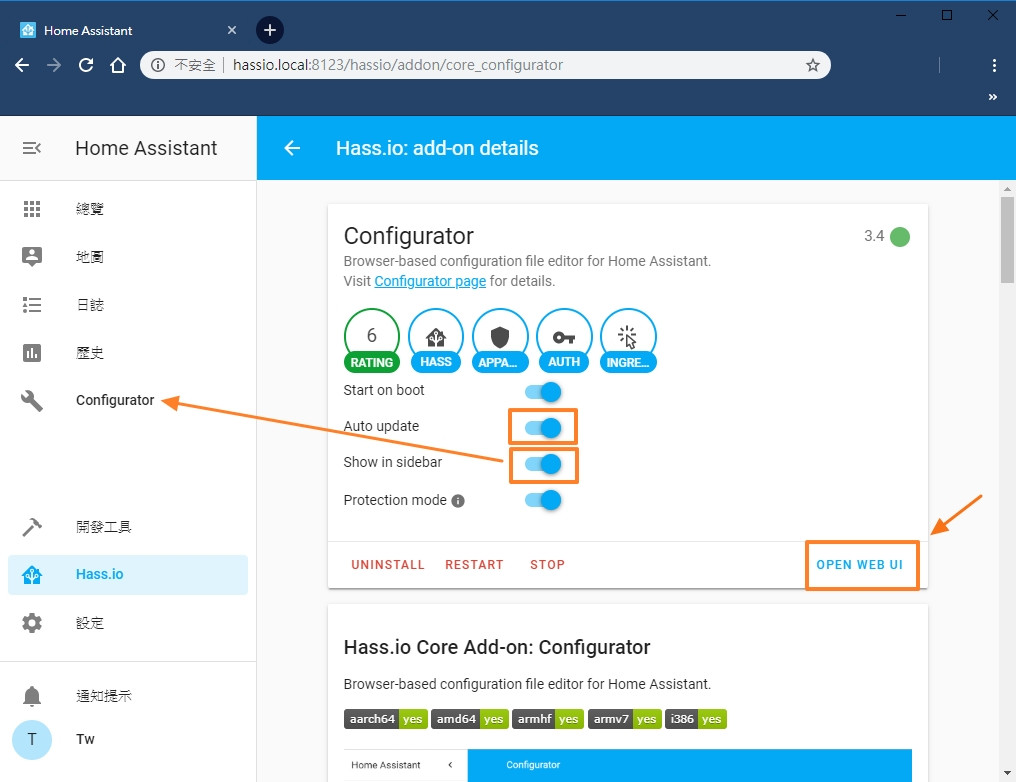Toggle Auto update switch

pos(543,428)
